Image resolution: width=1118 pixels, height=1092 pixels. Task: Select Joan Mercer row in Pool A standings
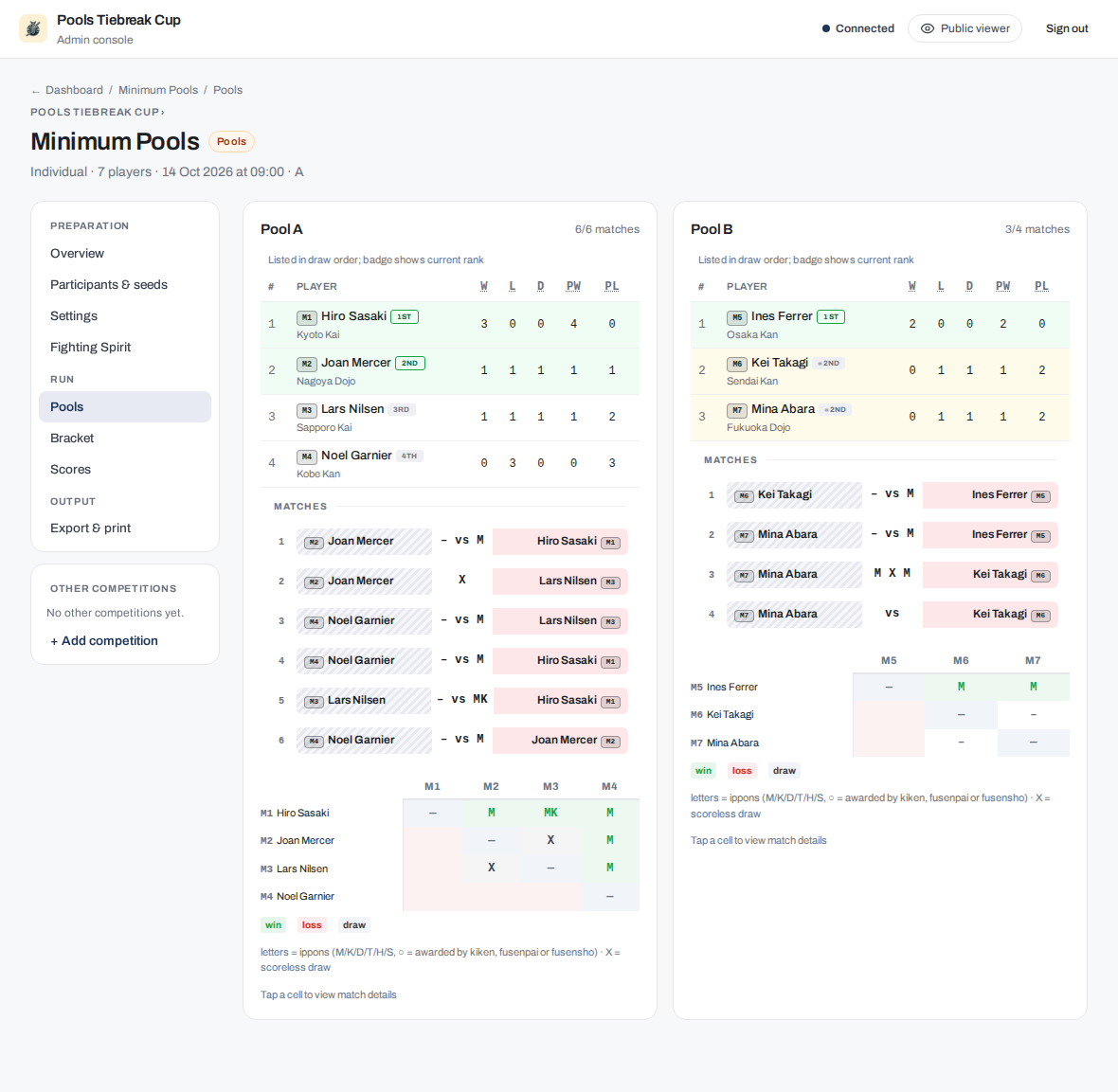click(450, 370)
